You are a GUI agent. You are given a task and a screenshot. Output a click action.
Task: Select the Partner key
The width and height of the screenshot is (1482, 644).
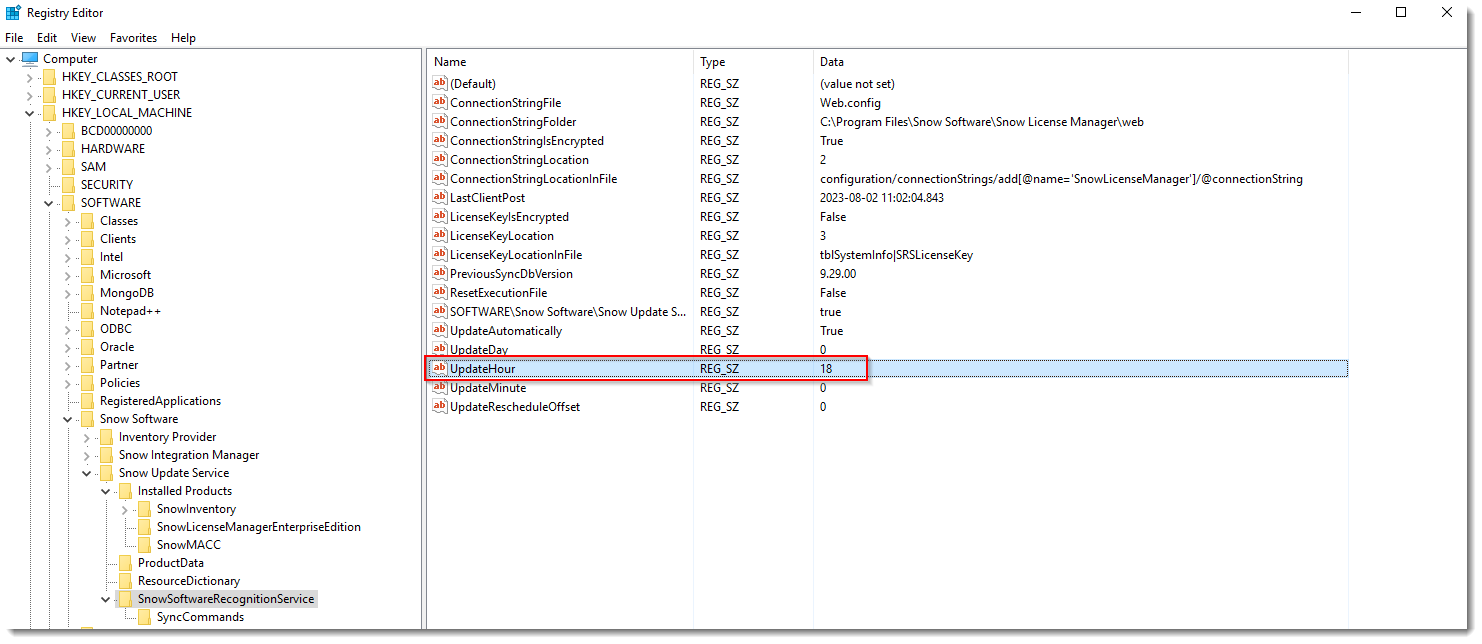pyautogui.click(x=119, y=365)
